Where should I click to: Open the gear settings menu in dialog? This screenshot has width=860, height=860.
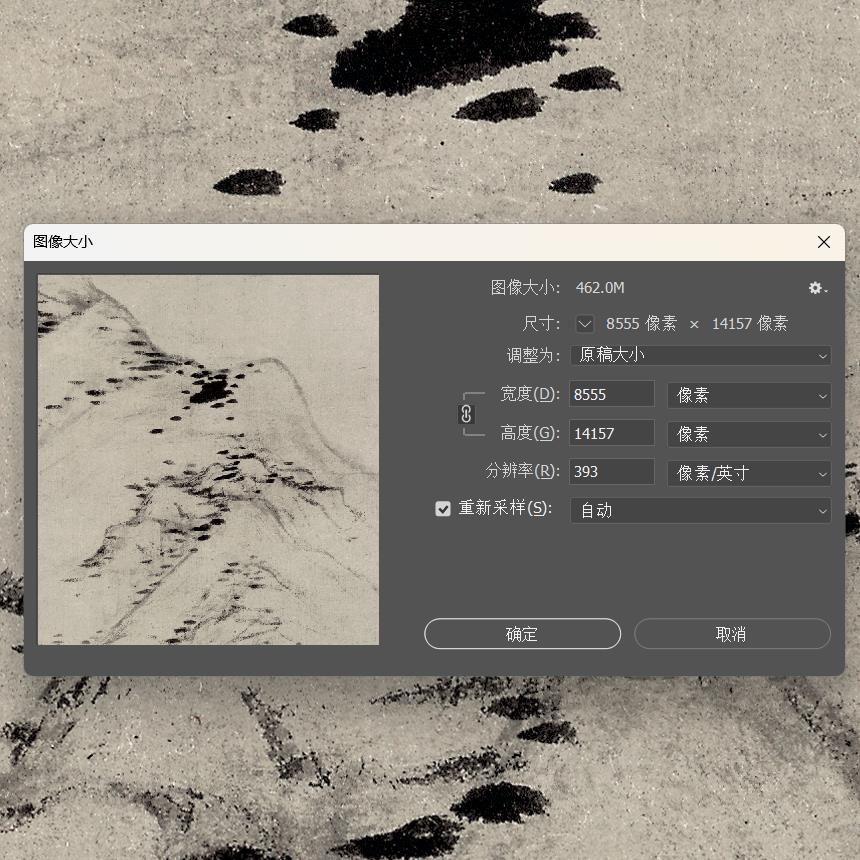tap(817, 288)
